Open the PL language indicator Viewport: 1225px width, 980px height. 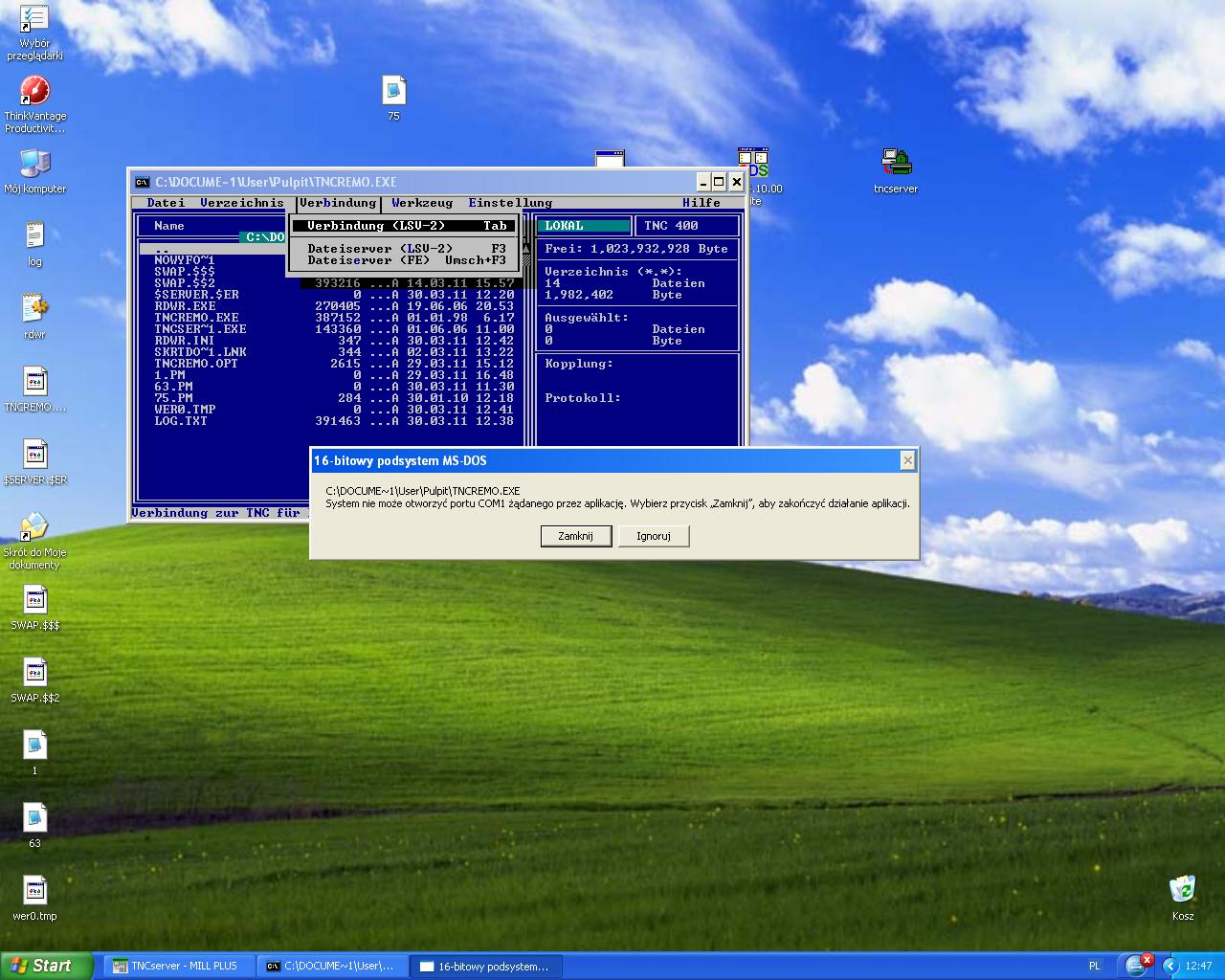[1094, 966]
